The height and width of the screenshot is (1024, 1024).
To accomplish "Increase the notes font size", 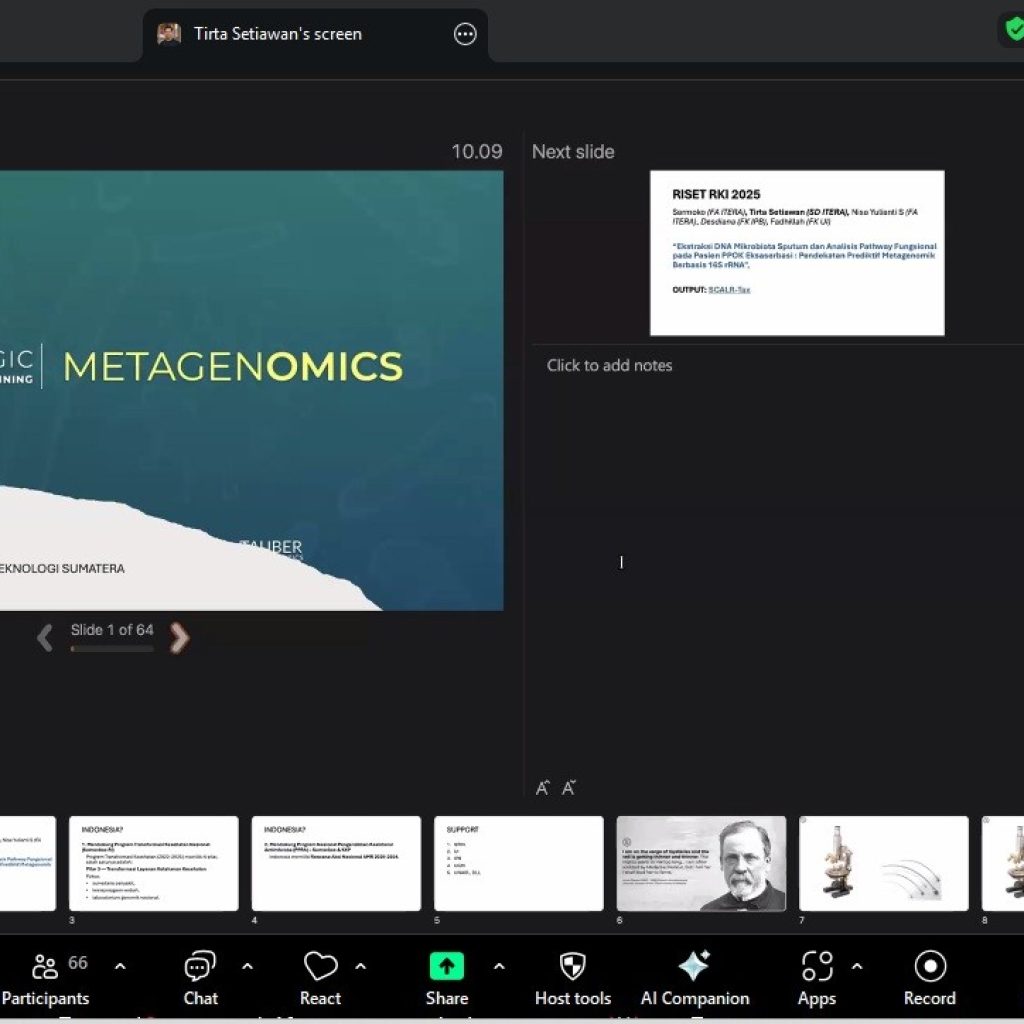I will tap(542, 788).
